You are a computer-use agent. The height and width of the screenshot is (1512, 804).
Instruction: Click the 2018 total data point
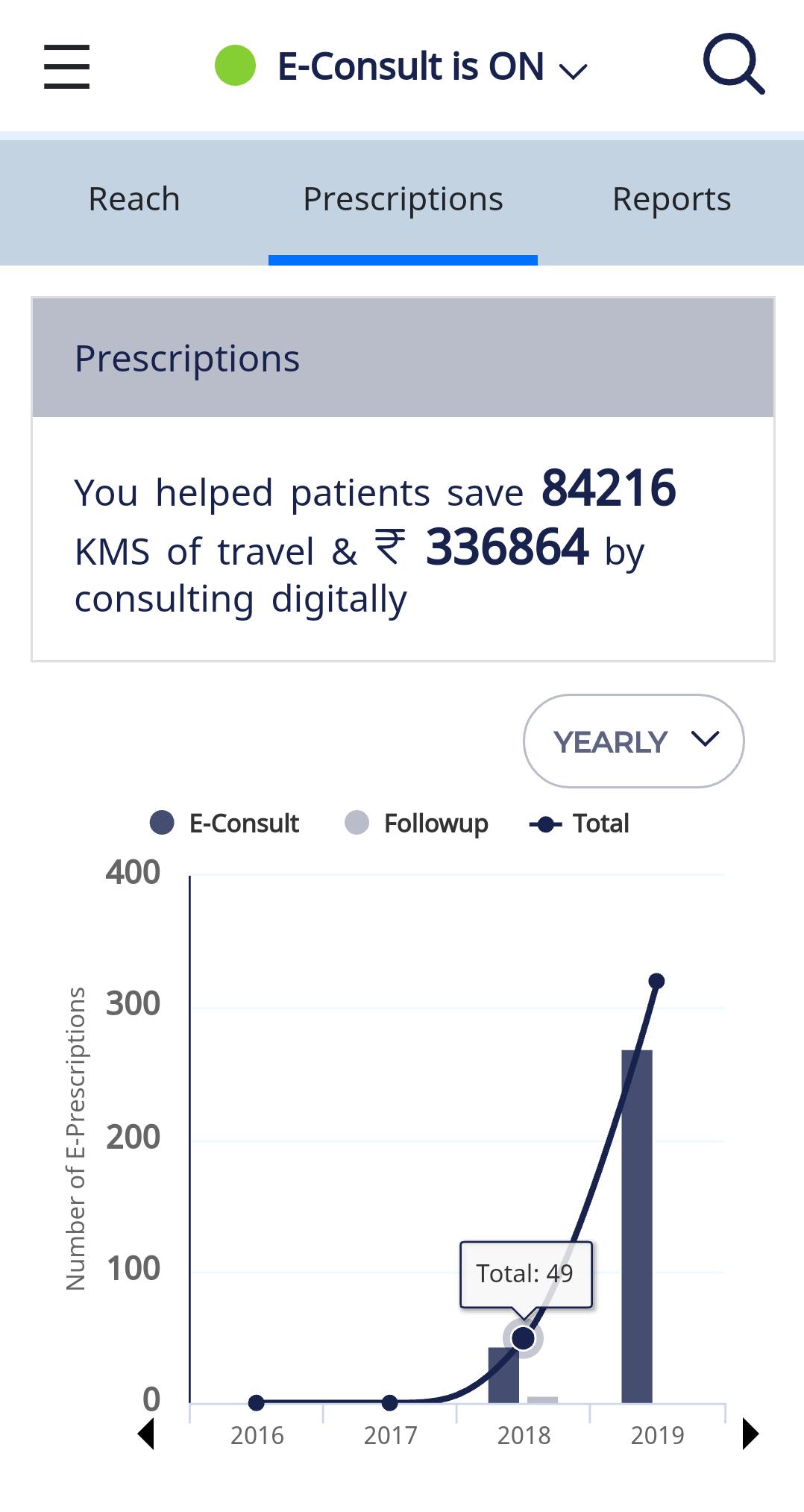(524, 1339)
